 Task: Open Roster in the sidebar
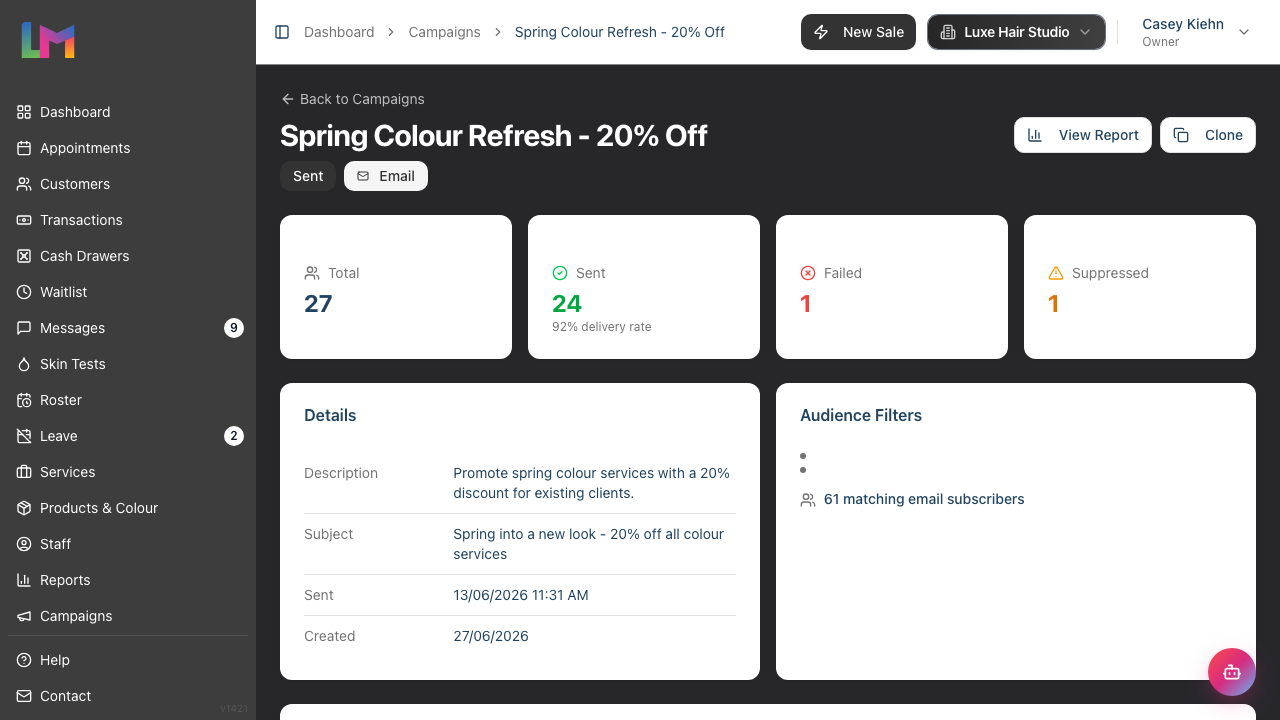click(x=128, y=400)
